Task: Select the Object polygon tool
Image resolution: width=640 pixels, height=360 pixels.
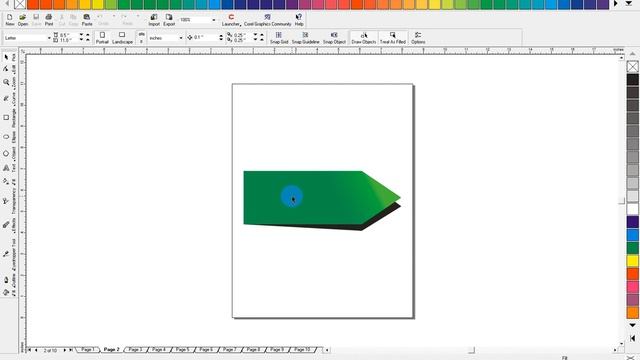Action: point(6,153)
